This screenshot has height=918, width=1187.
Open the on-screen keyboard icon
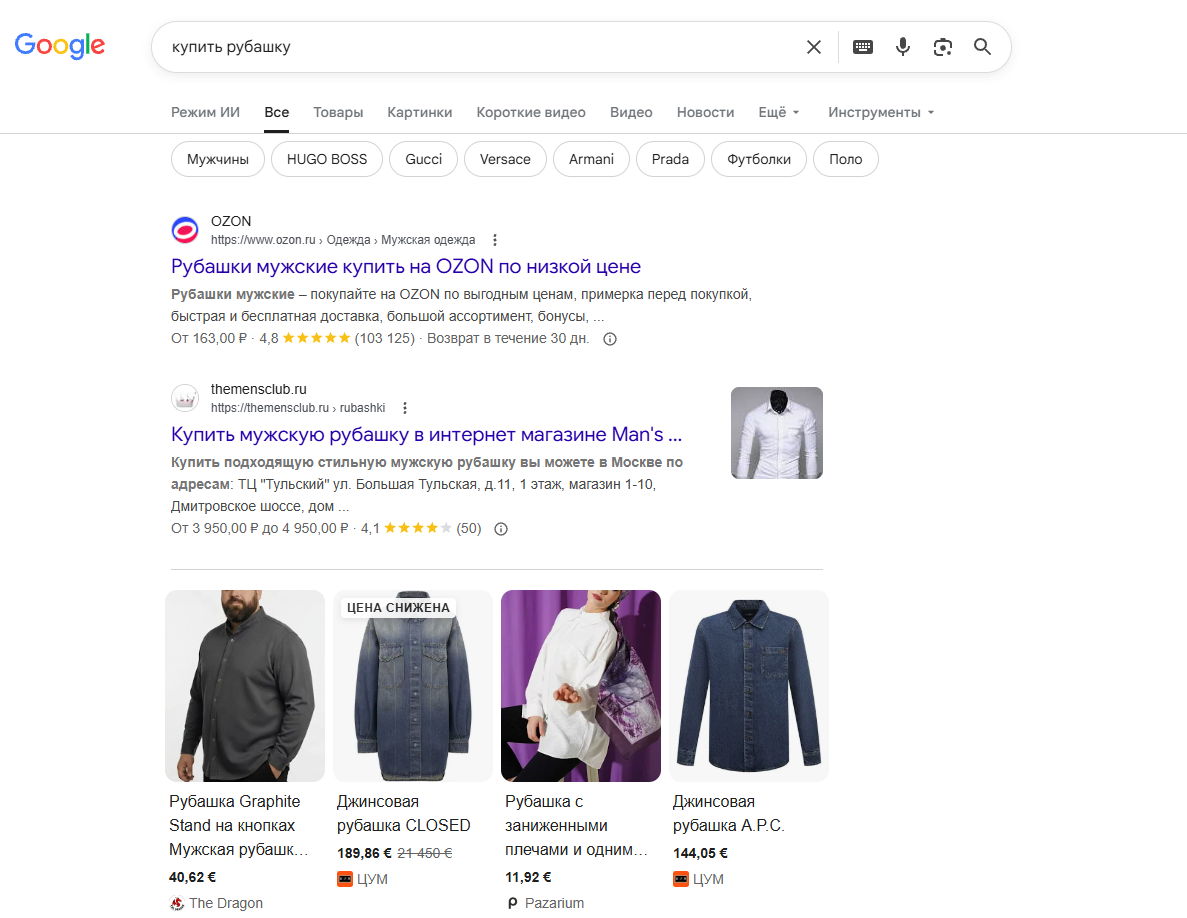click(863, 47)
